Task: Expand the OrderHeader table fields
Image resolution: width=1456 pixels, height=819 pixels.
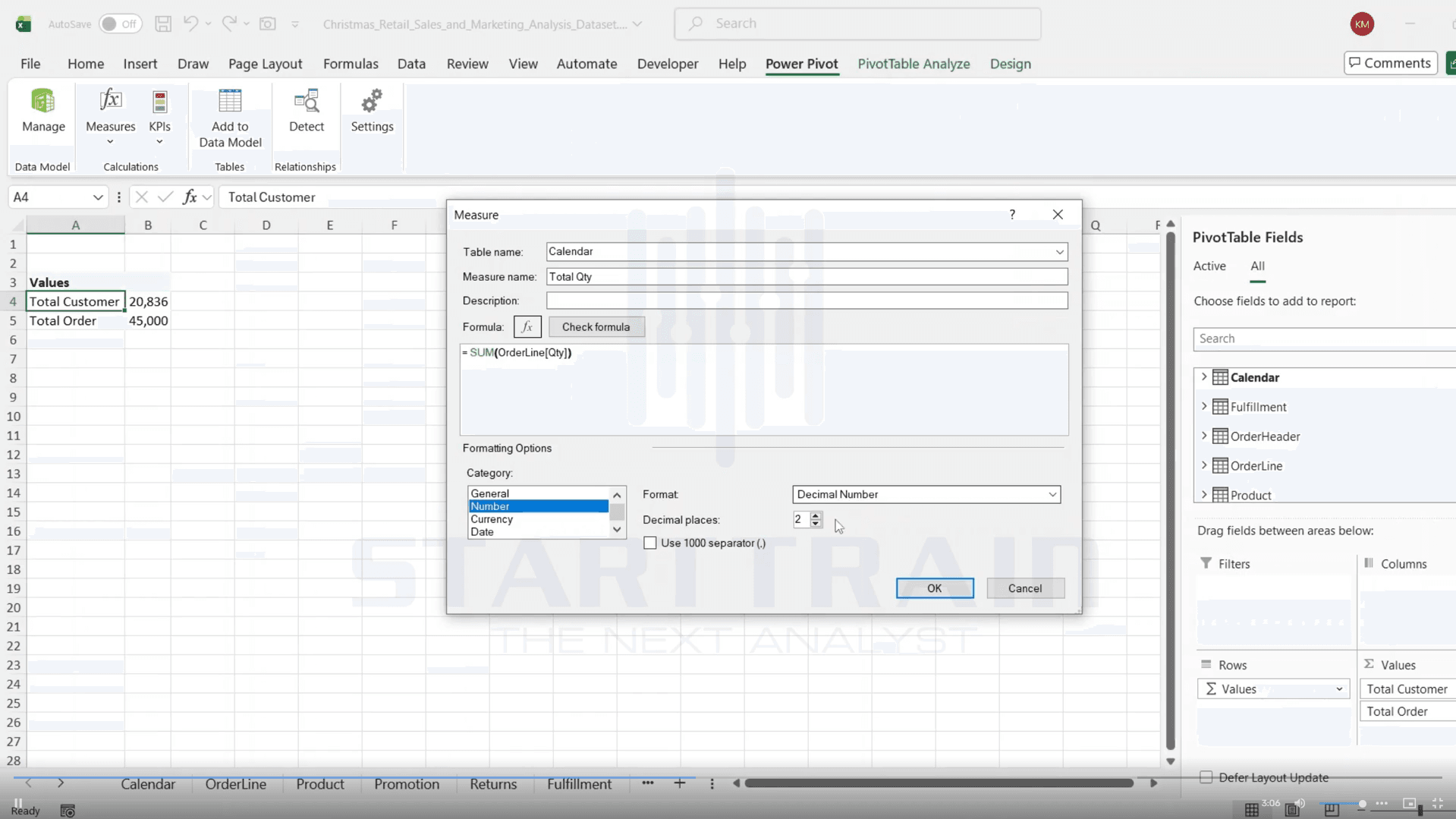Action: [1204, 436]
